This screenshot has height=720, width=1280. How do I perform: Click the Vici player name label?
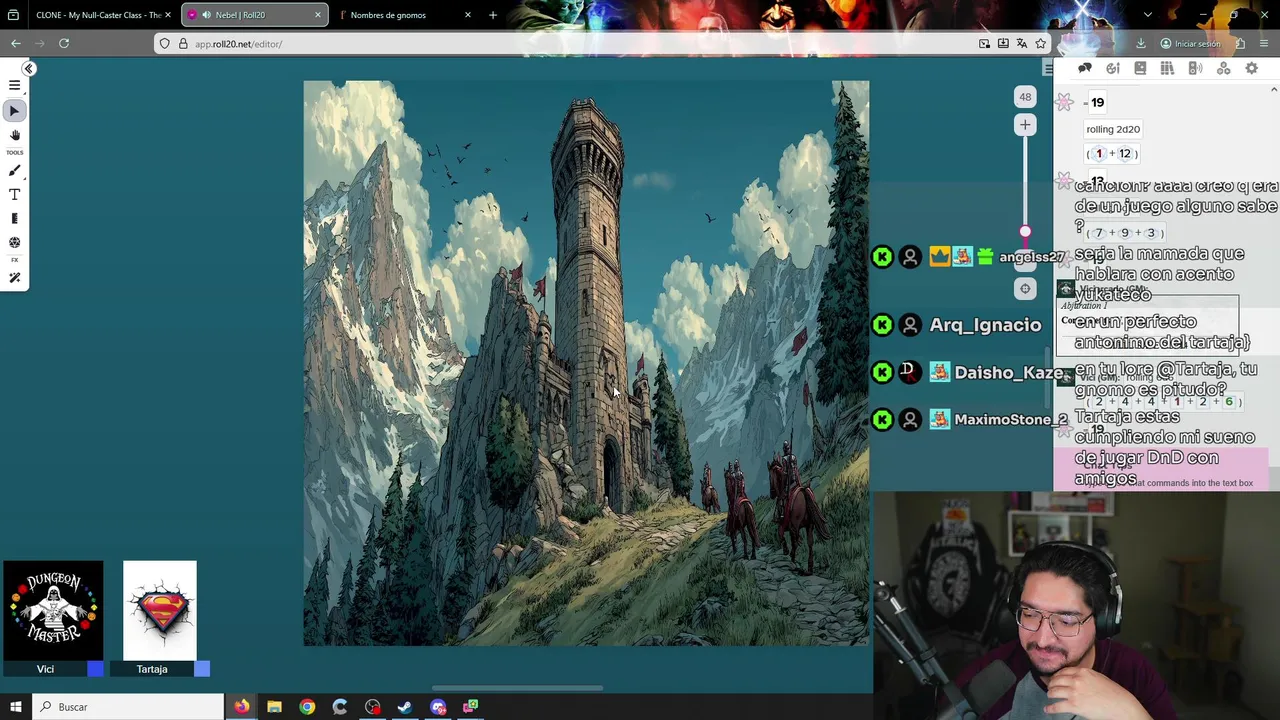(45, 669)
